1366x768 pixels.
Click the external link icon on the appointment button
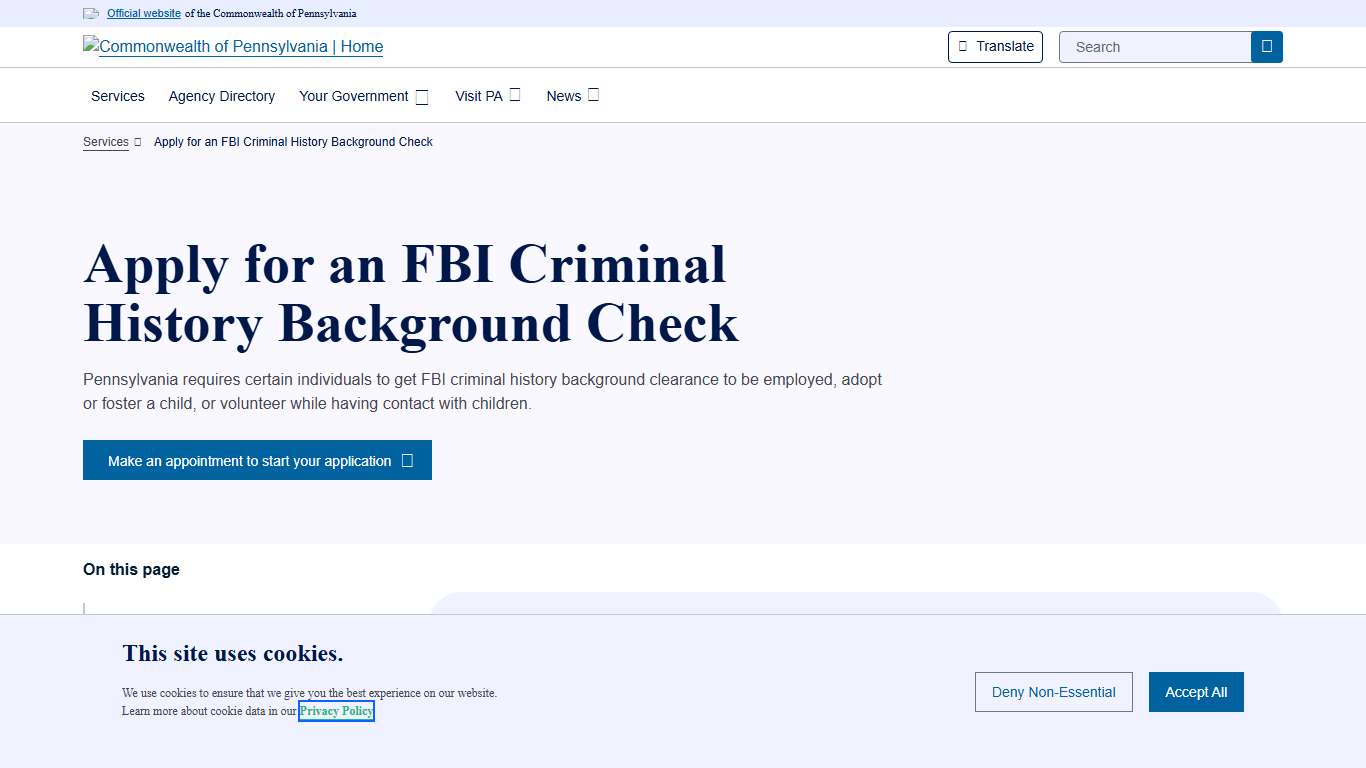(x=406, y=460)
